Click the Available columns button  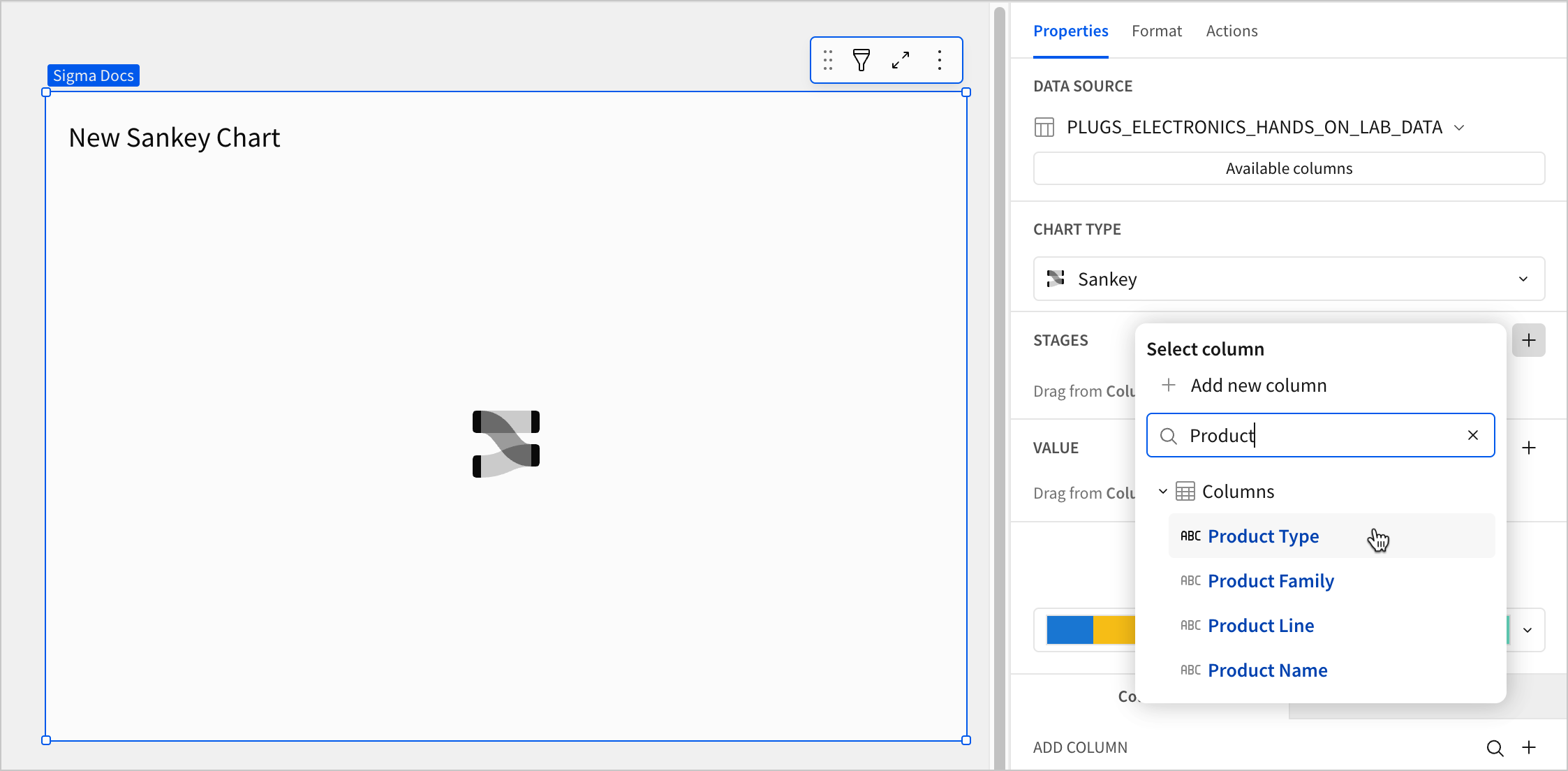tap(1288, 168)
